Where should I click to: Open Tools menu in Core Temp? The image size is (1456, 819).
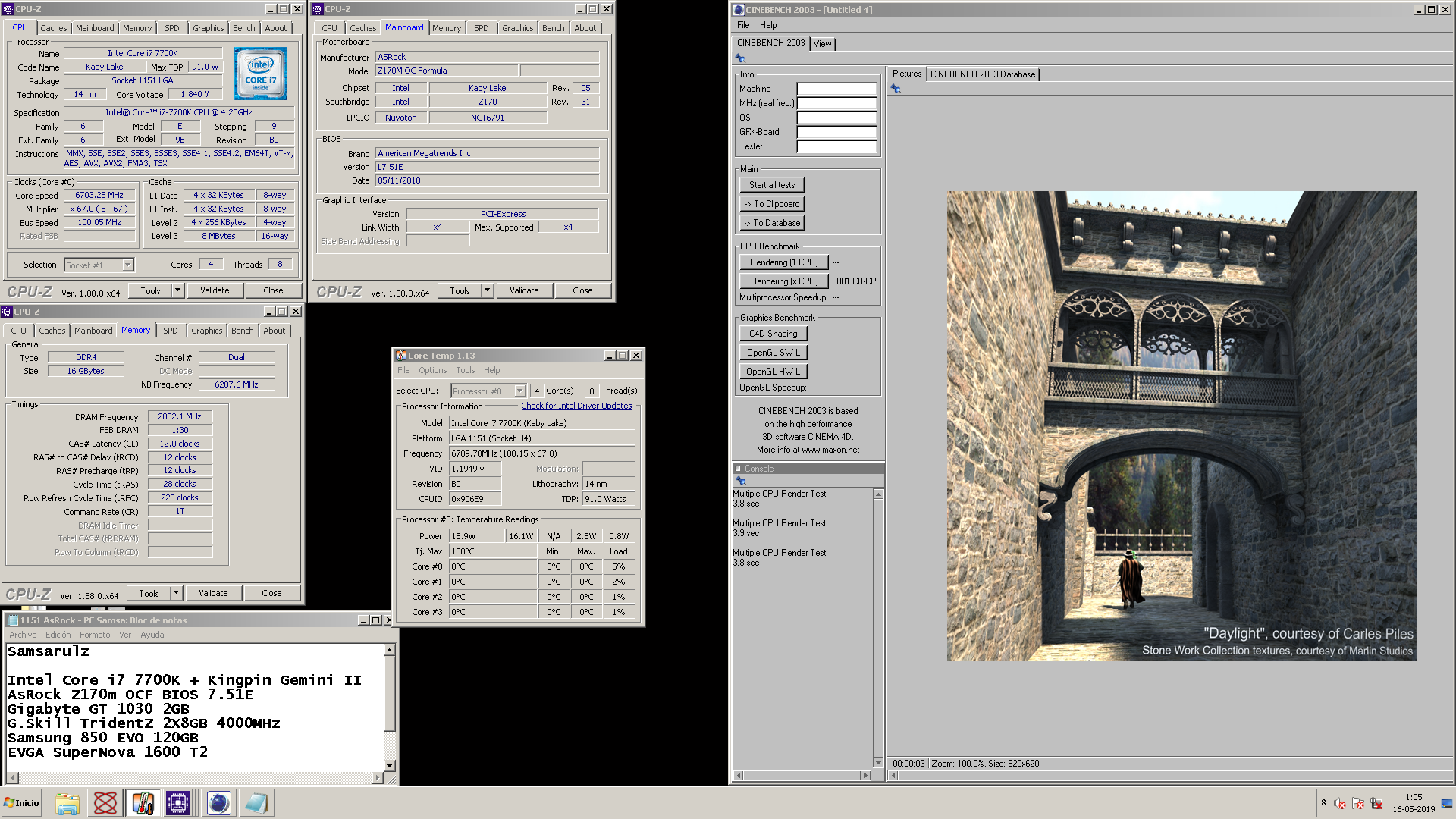click(466, 371)
